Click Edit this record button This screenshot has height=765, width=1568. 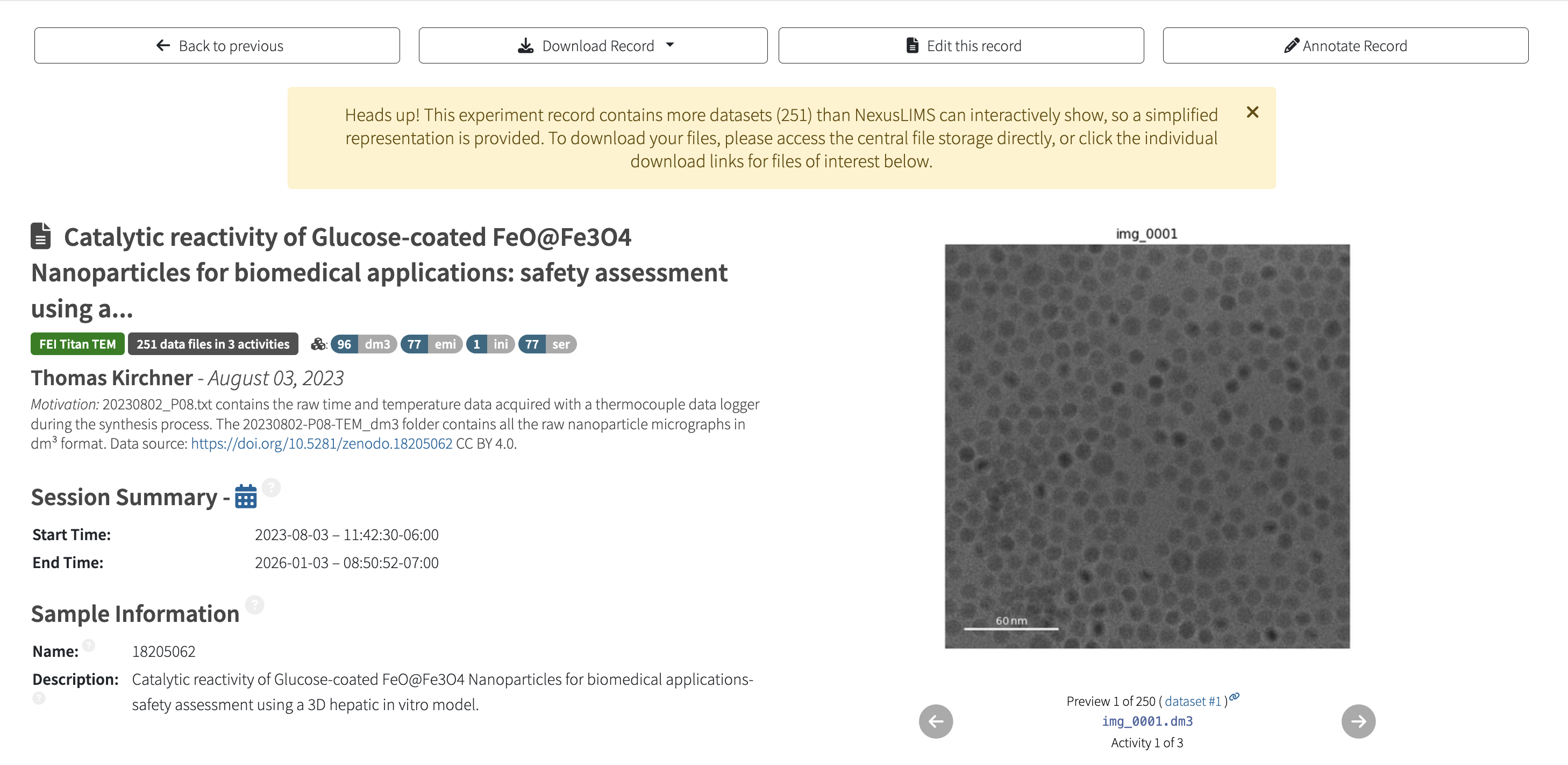960,46
